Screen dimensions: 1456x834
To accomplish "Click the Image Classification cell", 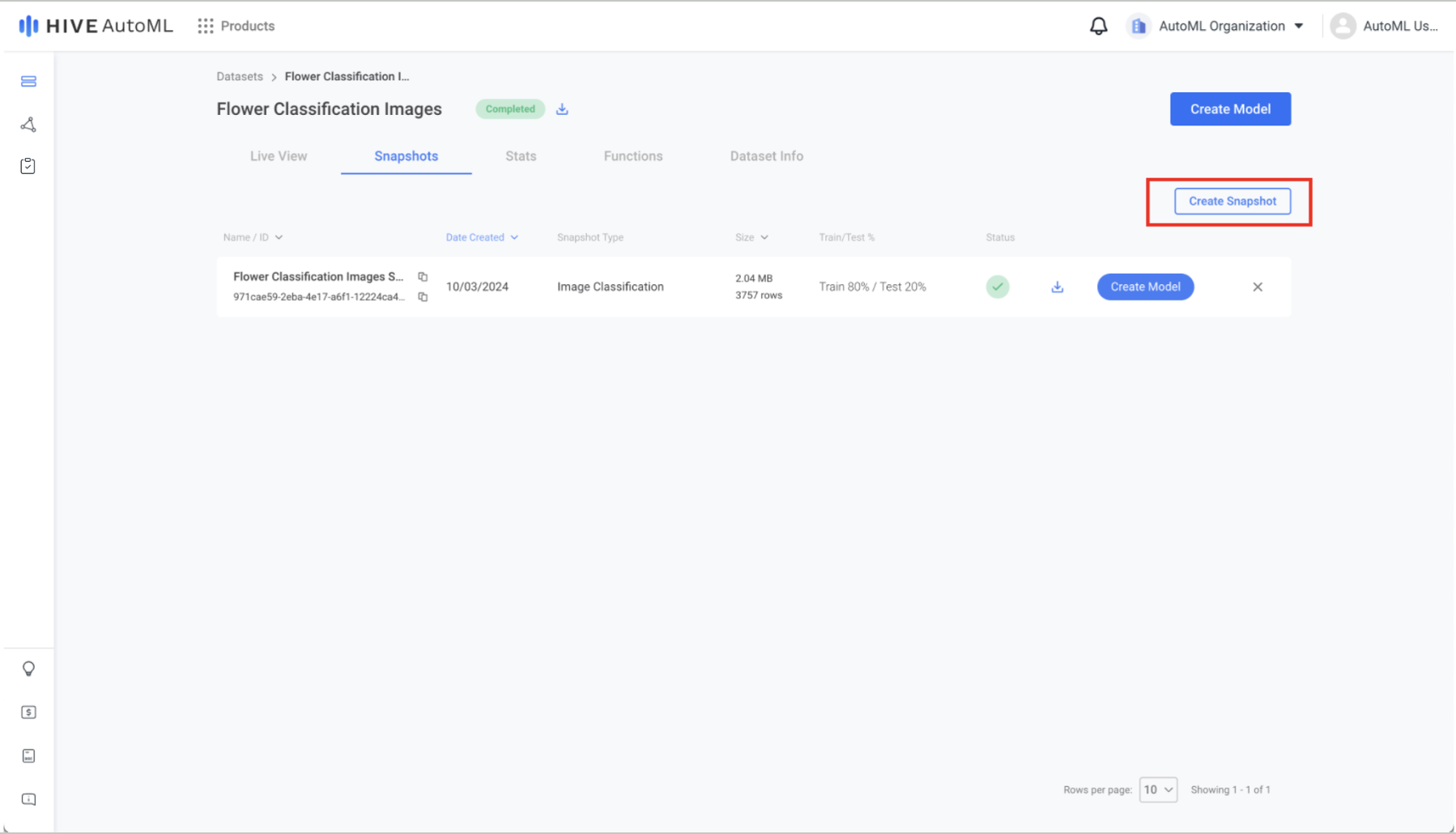I will [x=611, y=287].
